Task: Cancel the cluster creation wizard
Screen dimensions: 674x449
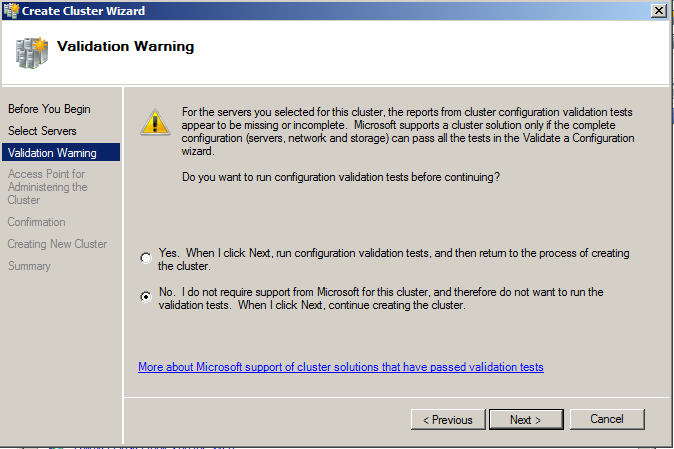Action: (607, 419)
